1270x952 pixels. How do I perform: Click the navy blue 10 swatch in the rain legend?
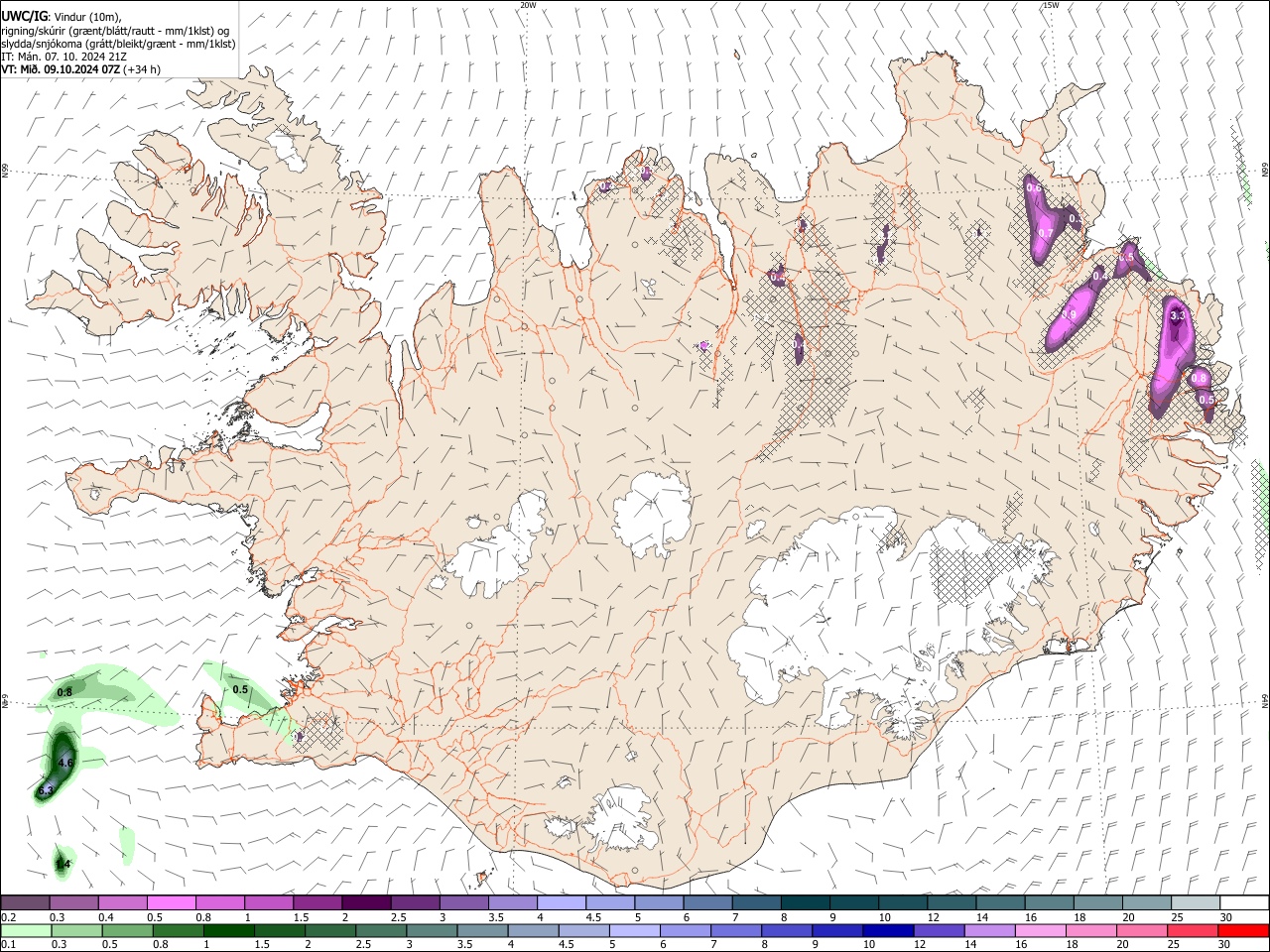[888, 930]
